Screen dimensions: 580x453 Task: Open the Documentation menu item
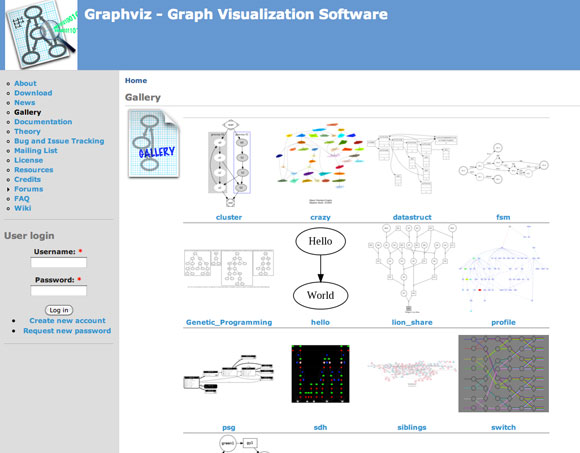pos(43,122)
